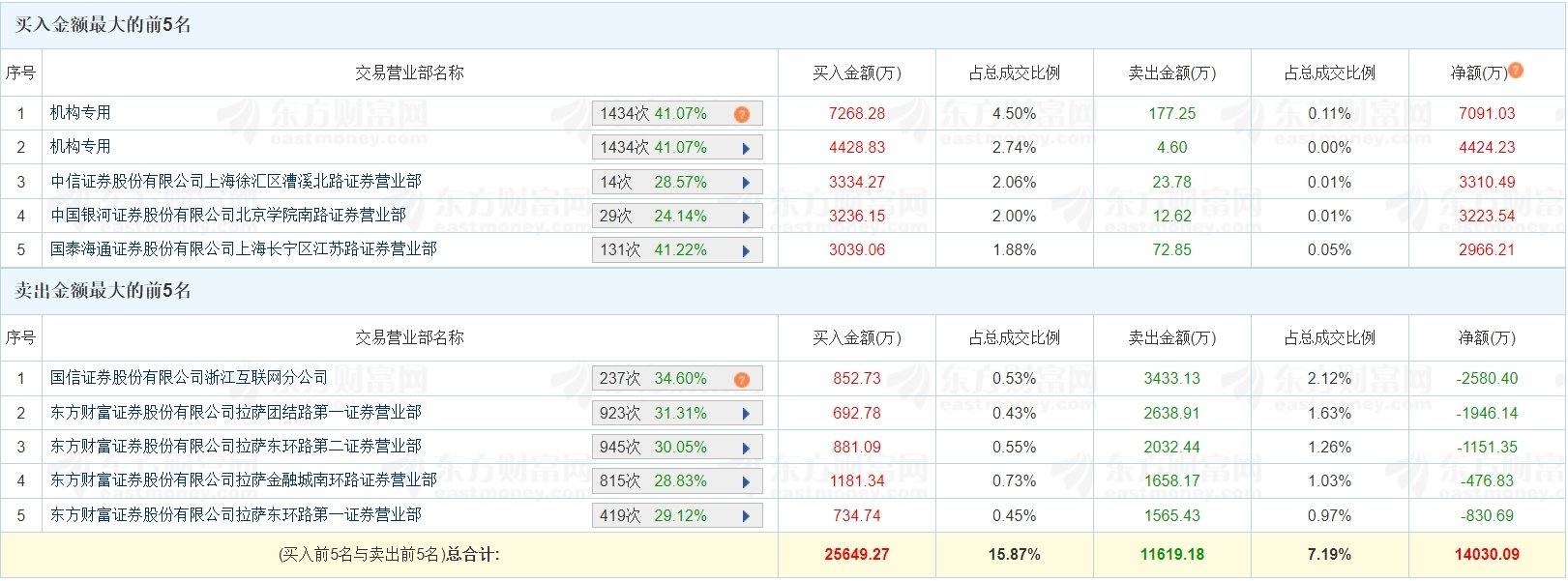Expand details for 中国银河证券 row arrow
This screenshot has width=1568, height=581.
[744, 216]
